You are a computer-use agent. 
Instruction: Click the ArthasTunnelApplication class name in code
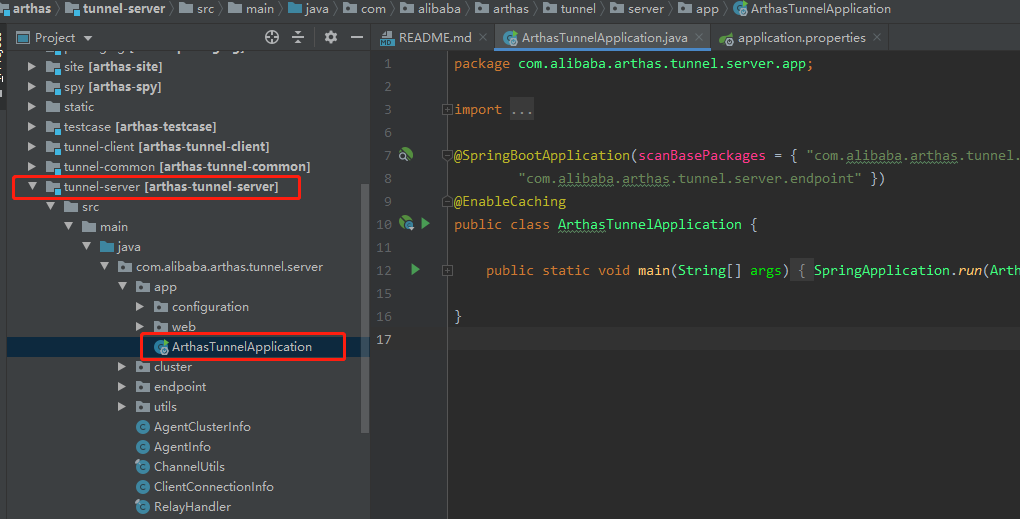click(x=649, y=224)
